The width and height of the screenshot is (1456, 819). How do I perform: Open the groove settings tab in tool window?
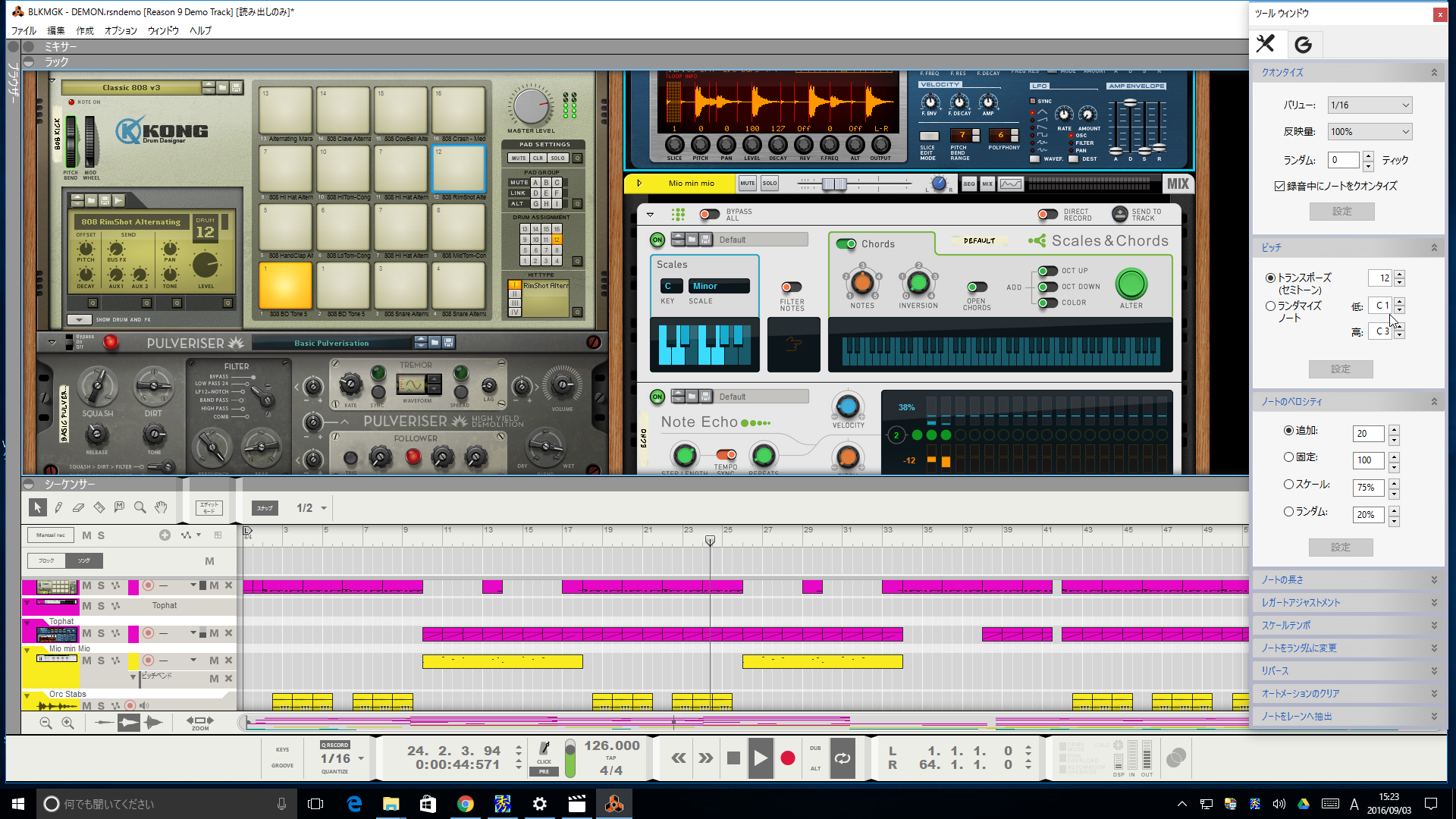point(1303,45)
